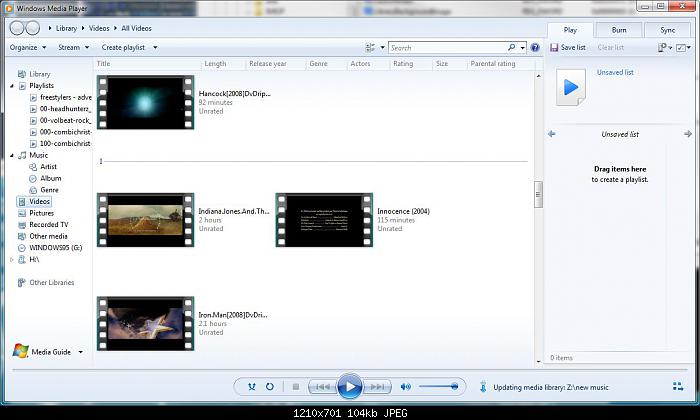Switch to the Play tab
Screen dimensions: 700x420
coord(570,30)
